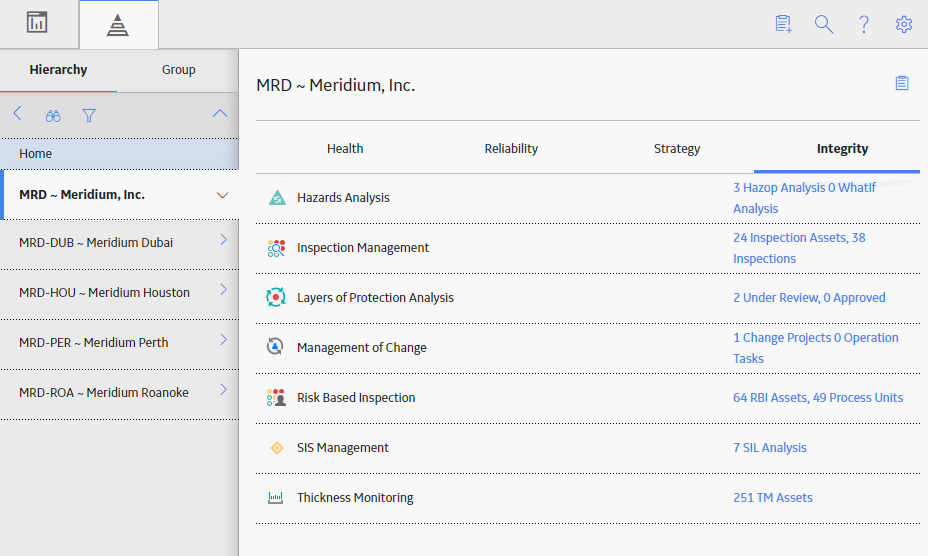This screenshot has width=928, height=556.
Task: Select the asset hierarchy pyramid tab
Action: coord(118,25)
